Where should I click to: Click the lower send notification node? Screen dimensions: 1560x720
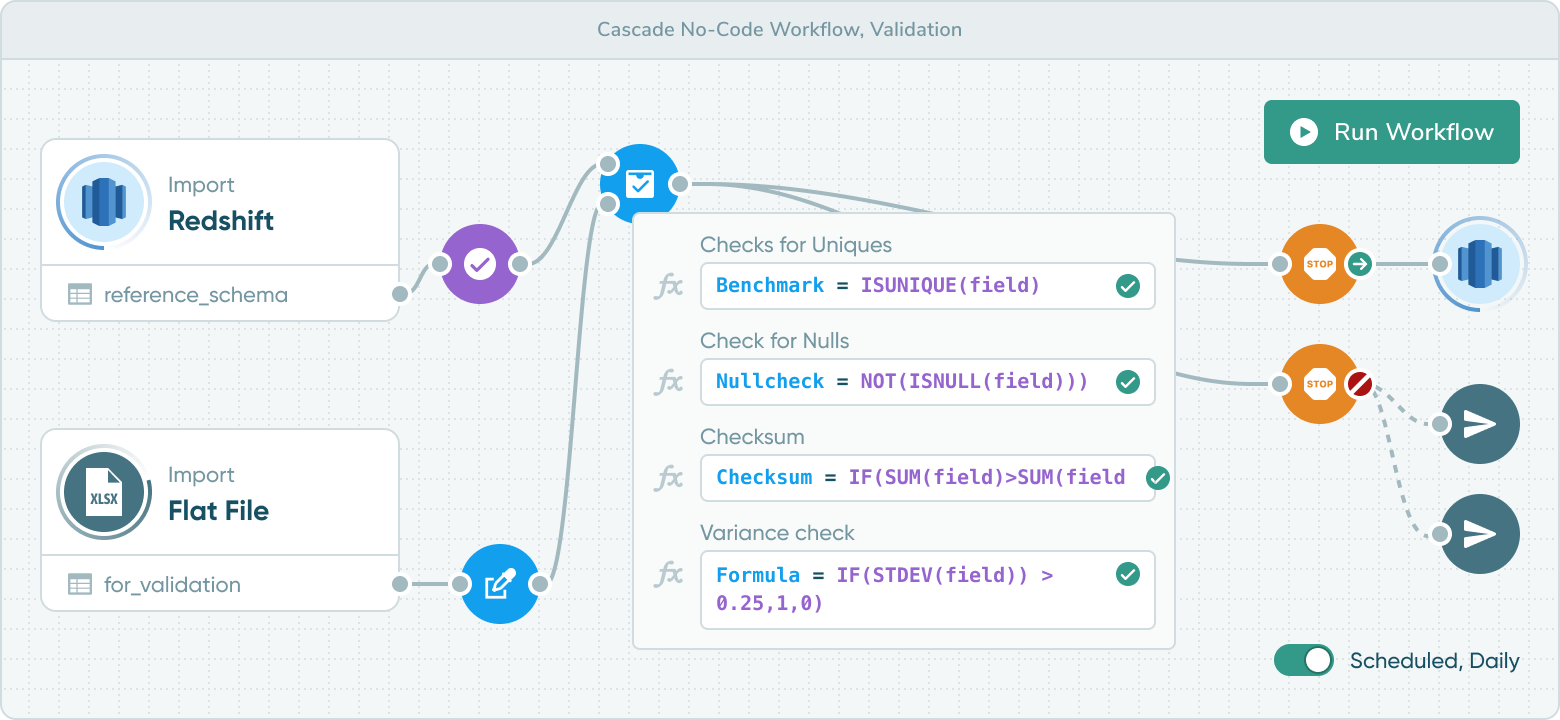click(1480, 535)
